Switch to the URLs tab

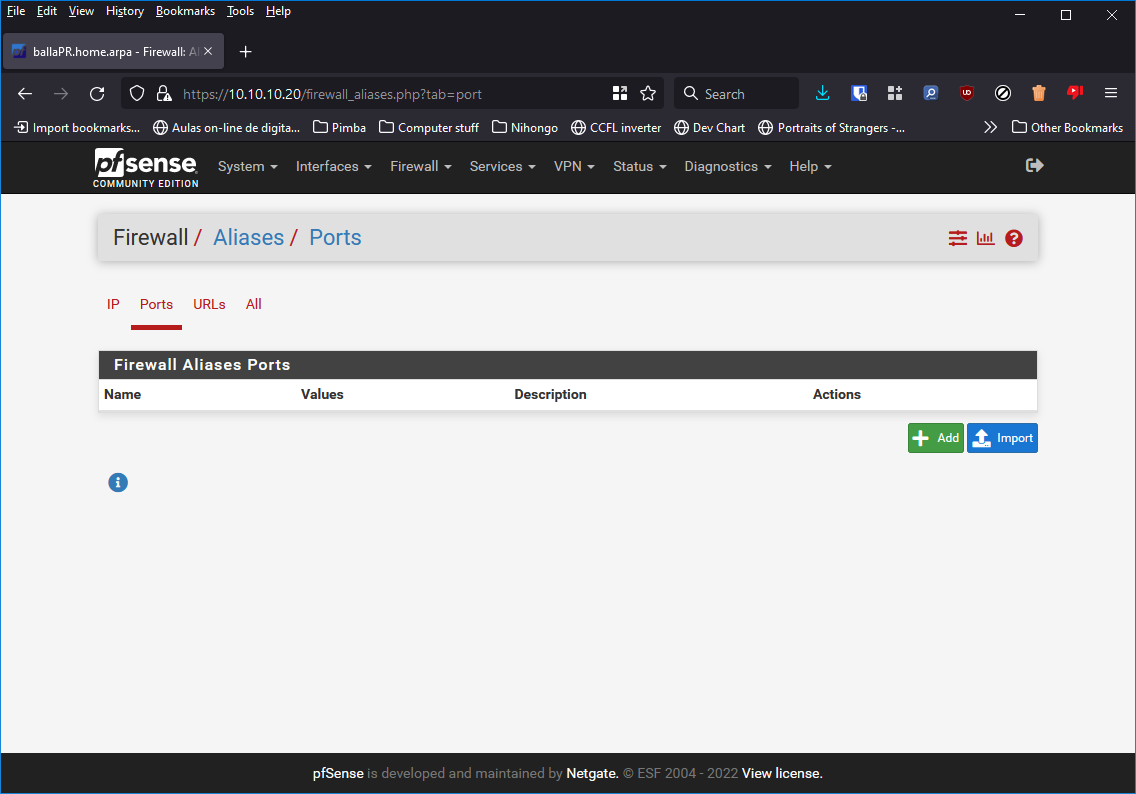point(209,304)
